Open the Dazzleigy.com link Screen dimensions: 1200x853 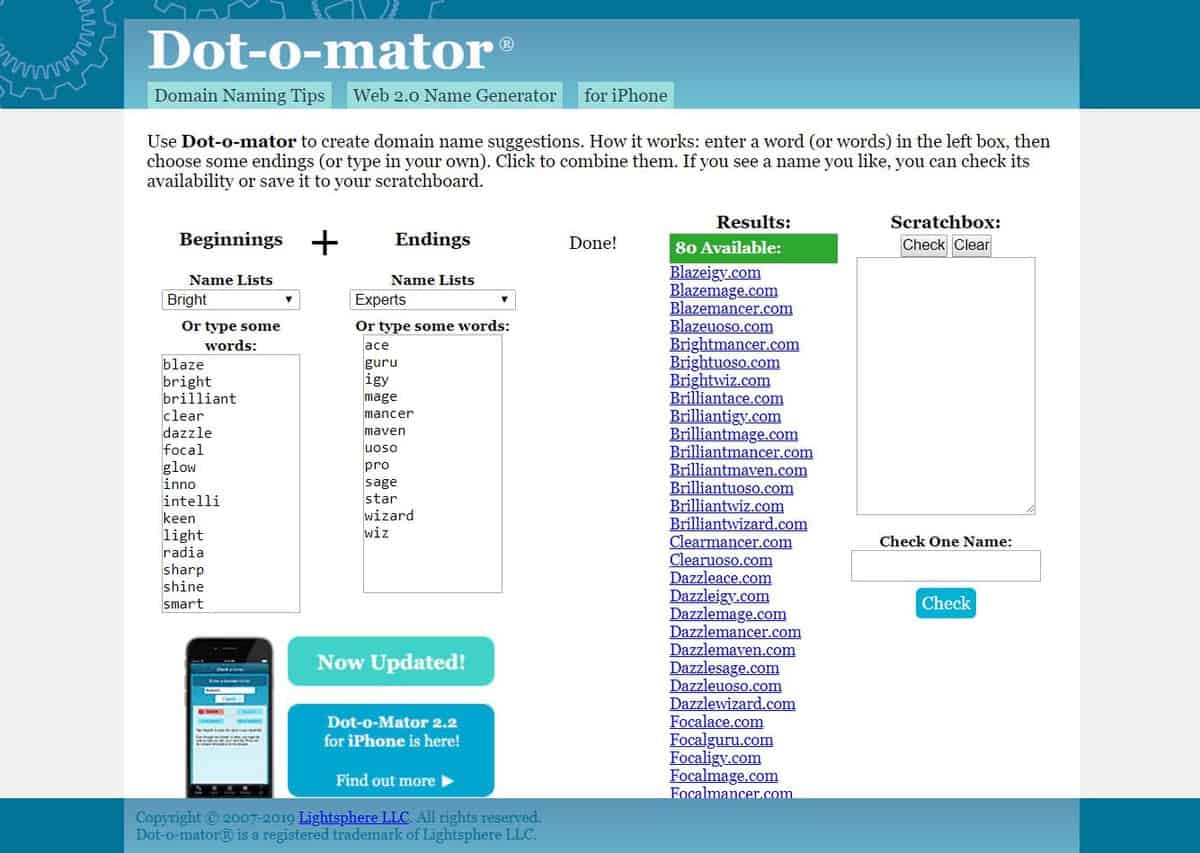(719, 596)
